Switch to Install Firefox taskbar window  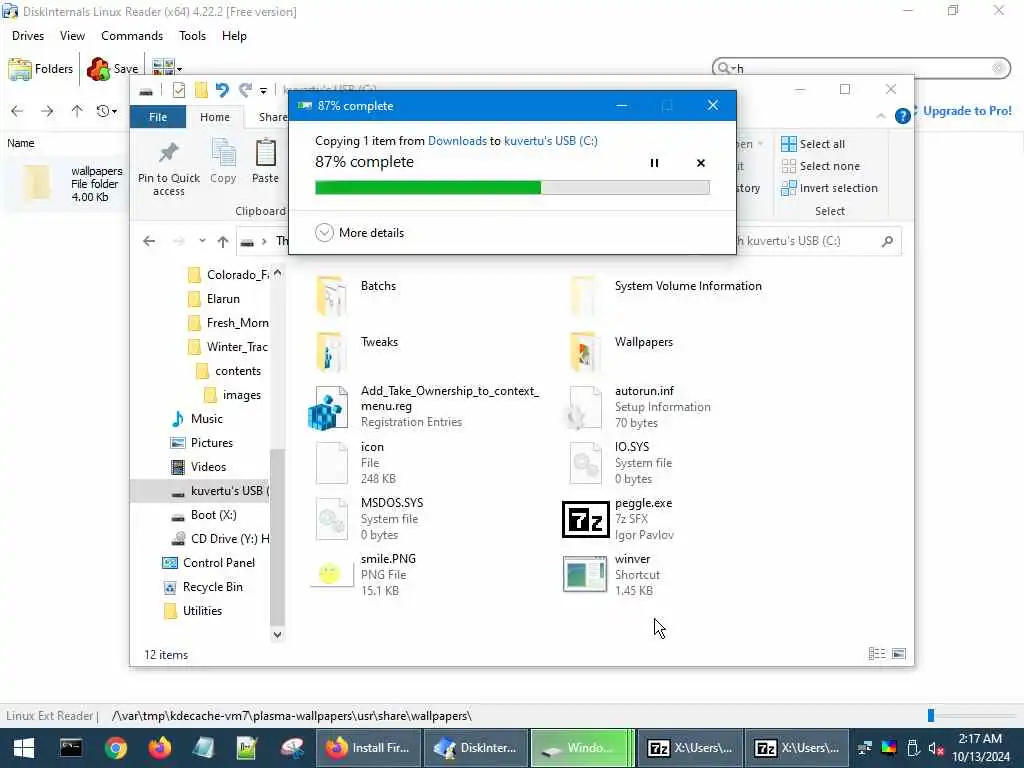click(x=368, y=748)
